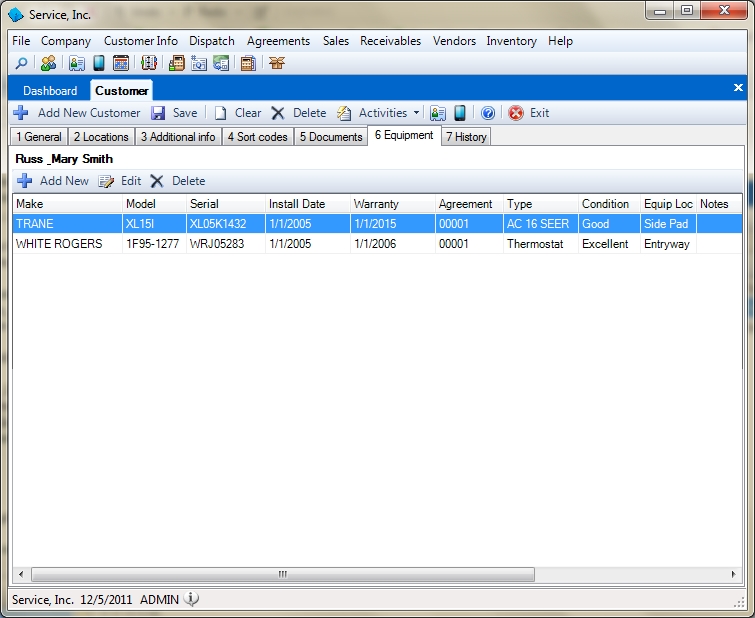Open the 7 History tab
This screenshot has height=618, width=755.
(466, 137)
